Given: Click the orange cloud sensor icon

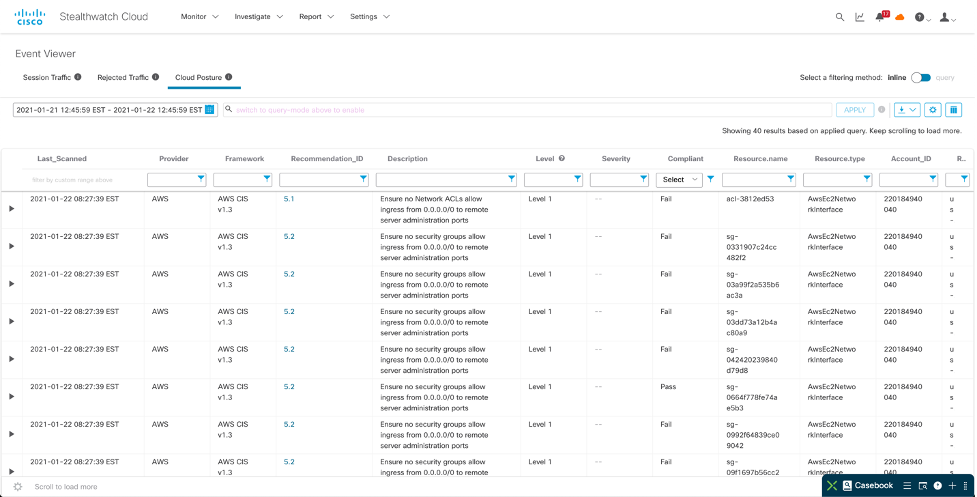Looking at the screenshot, I should pos(899,17).
